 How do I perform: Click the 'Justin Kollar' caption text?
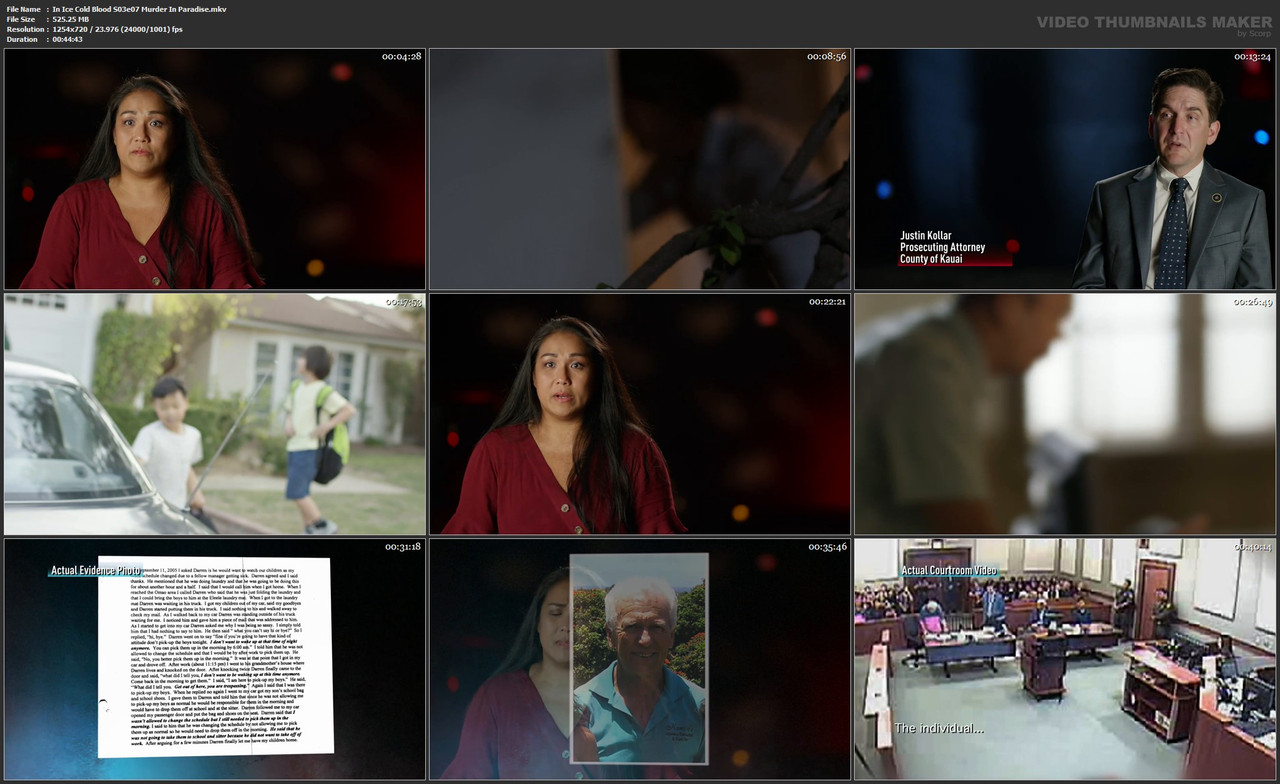pos(926,236)
